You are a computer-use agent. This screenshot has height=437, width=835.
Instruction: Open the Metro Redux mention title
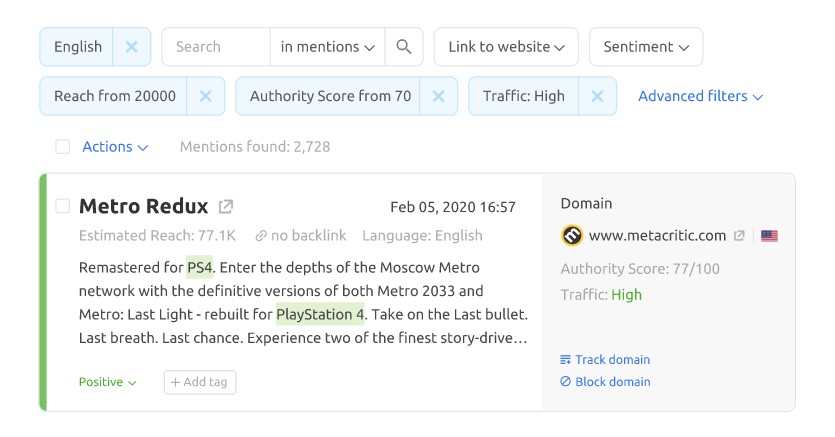(143, 206)
